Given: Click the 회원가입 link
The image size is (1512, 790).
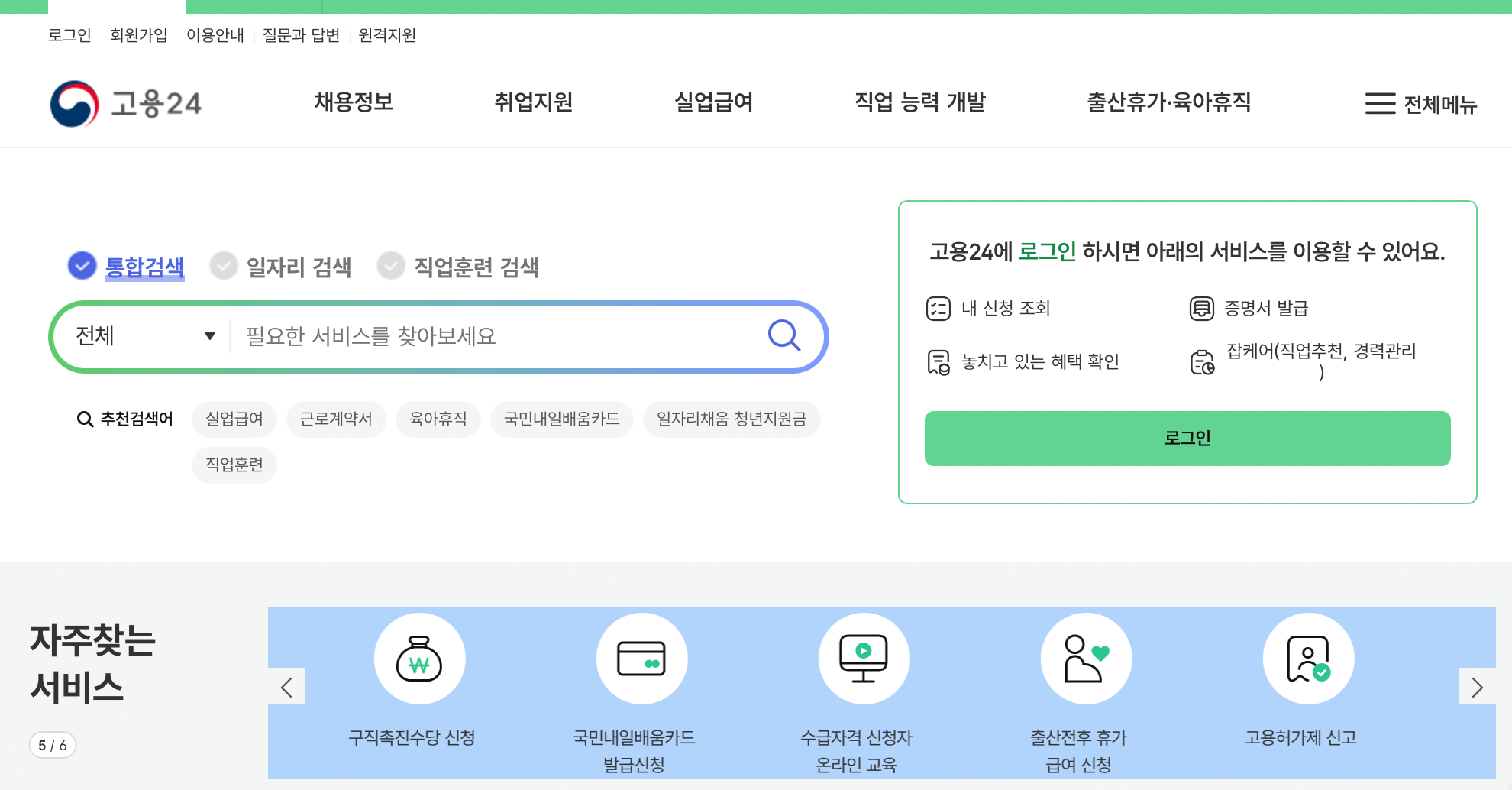Looking at the screenshot, I should click(x=138, y=35).
